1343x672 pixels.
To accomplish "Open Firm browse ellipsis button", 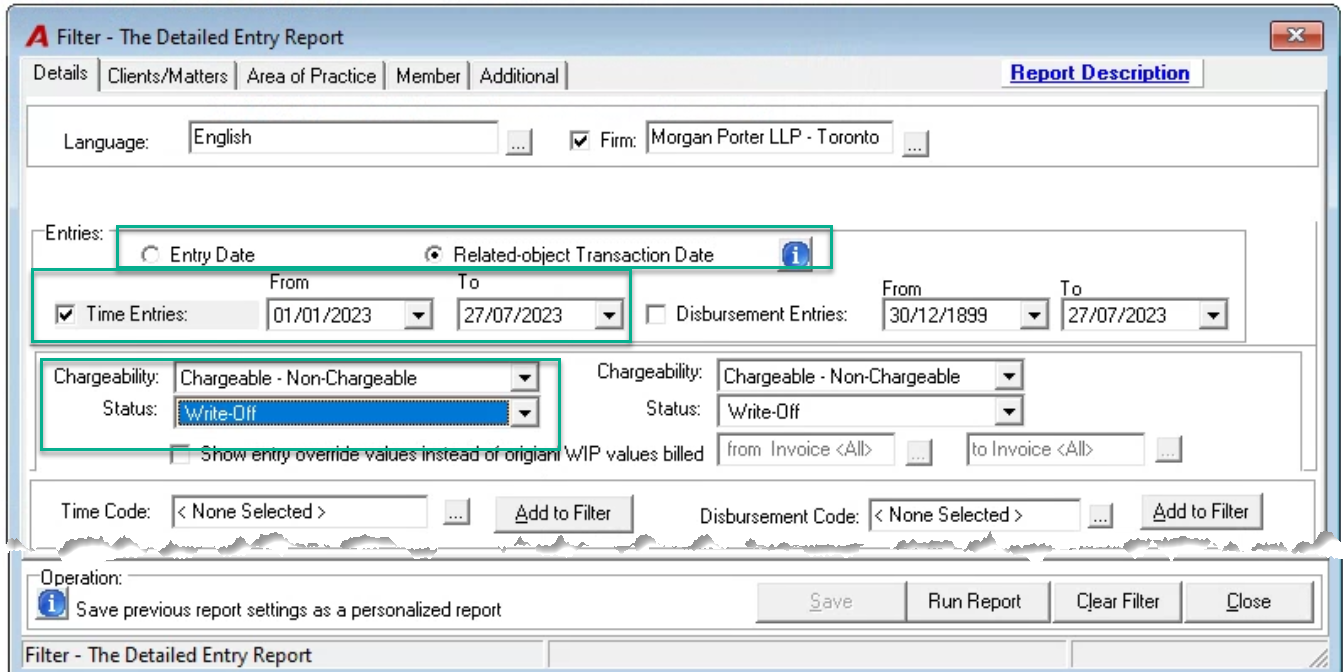I will pos(915,144).
